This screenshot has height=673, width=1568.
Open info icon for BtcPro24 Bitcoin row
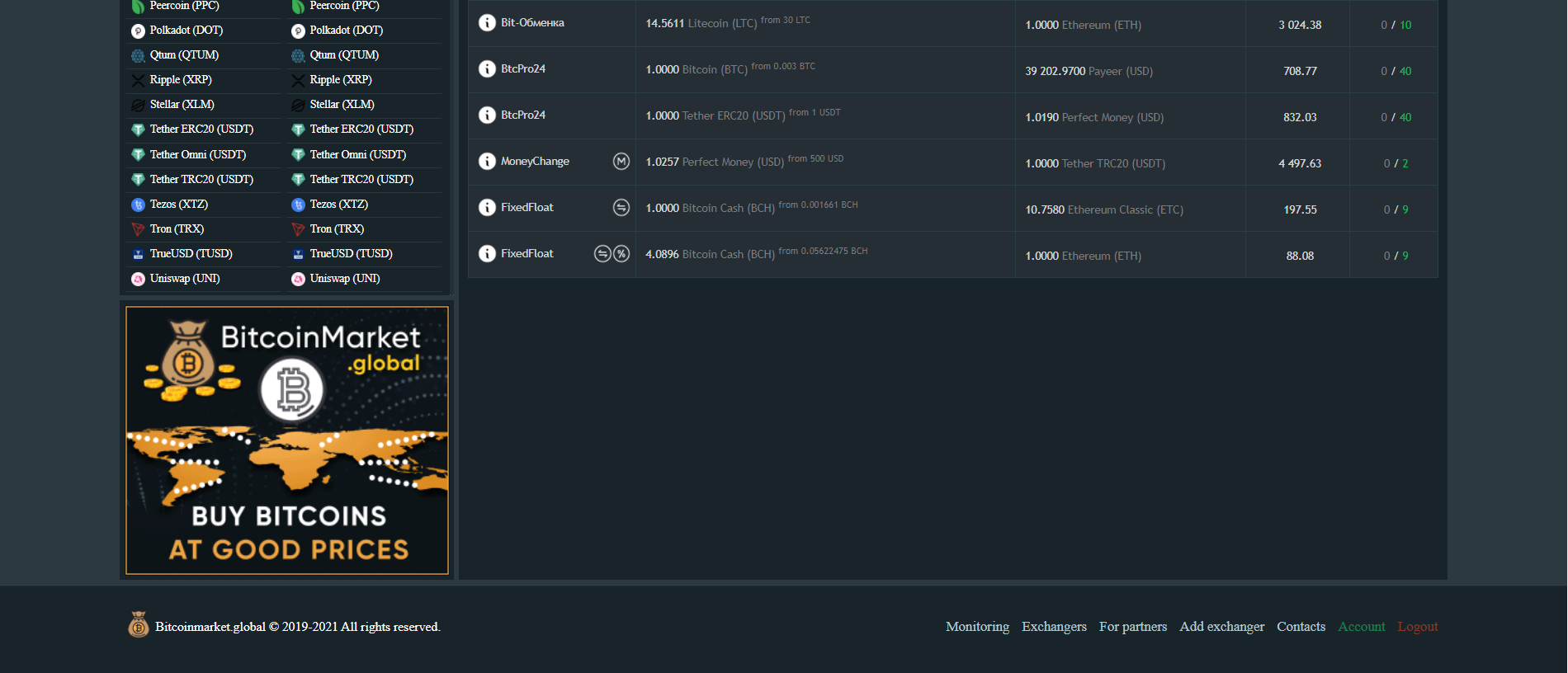tap(487, 68)
